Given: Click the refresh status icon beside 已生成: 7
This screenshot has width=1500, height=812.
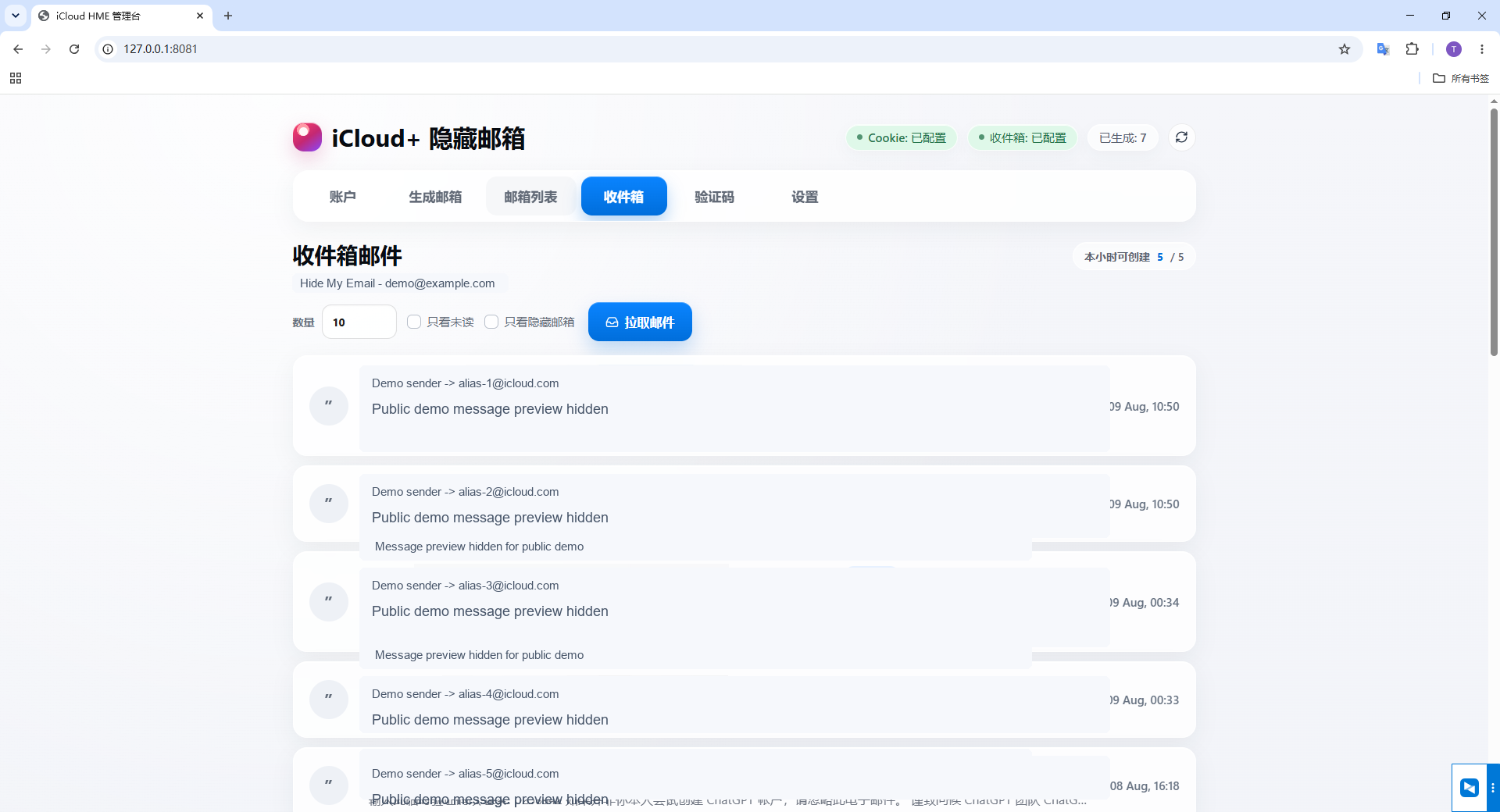Looking at the screenshot, I should [x=1181, y=137].
